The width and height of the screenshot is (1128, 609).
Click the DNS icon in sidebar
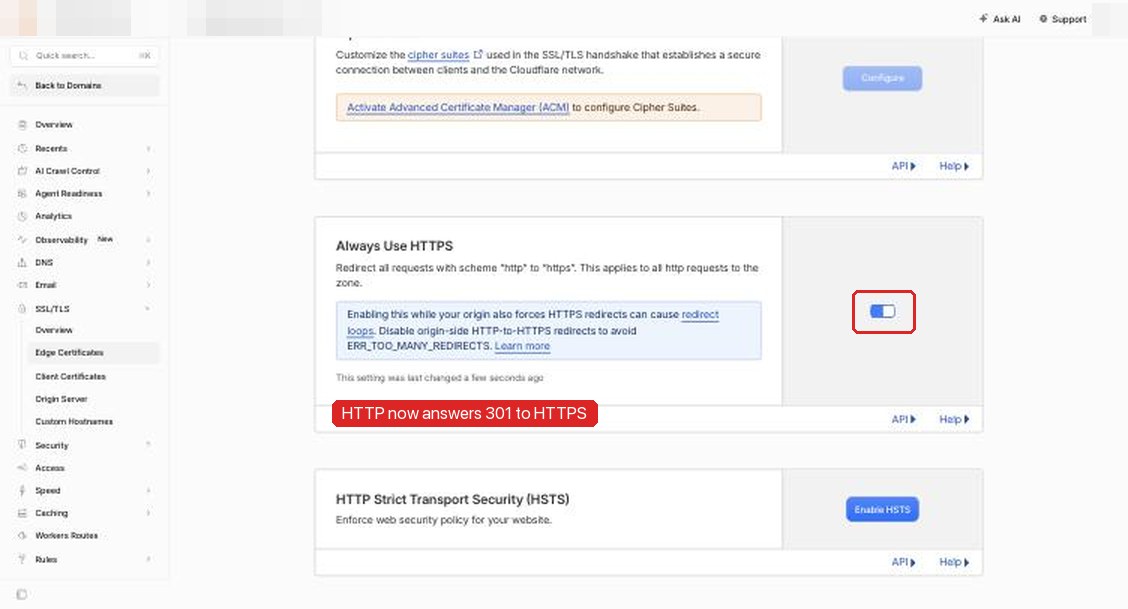click(22, 262)
